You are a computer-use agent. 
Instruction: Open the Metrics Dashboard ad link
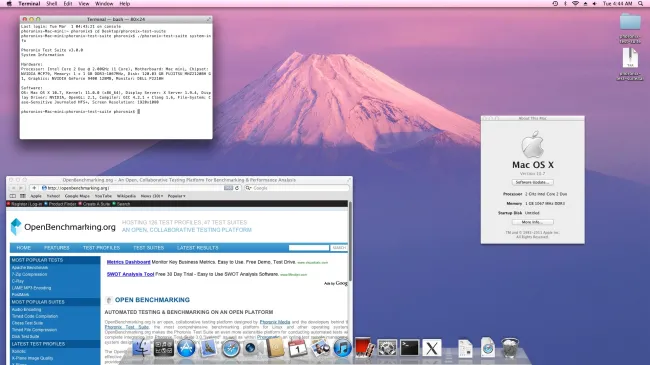pyautogui.click(x=129, y=262)
